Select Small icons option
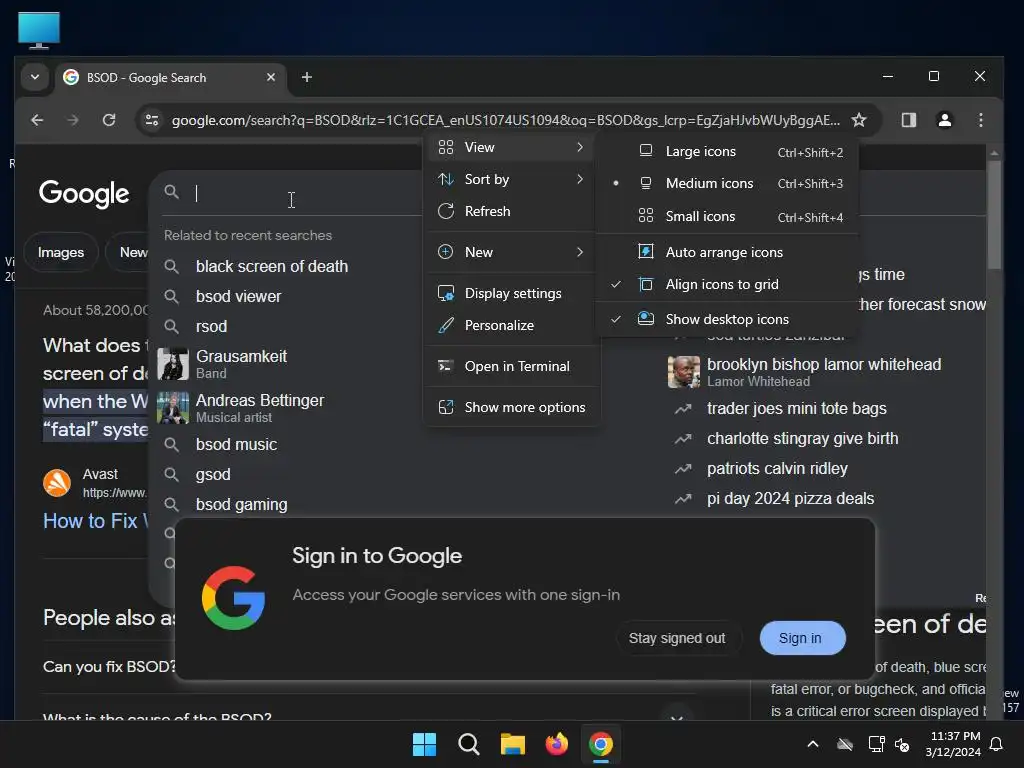The image size is (1024, 768). (728, 216)
